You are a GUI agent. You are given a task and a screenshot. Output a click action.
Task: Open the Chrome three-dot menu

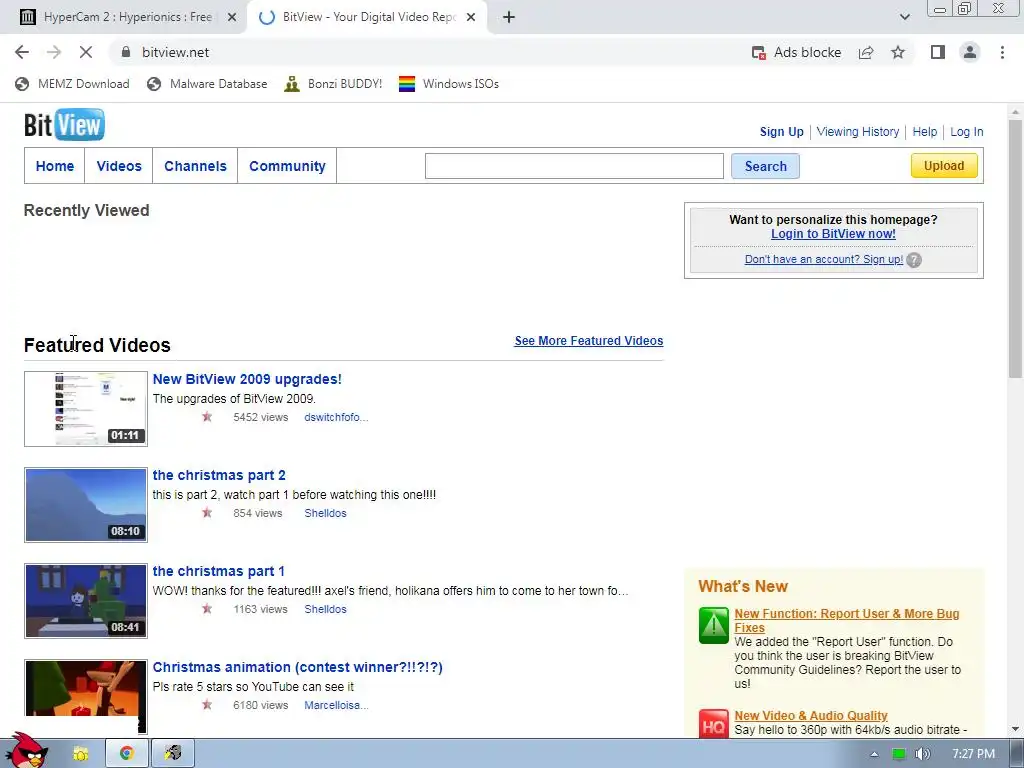[x=1002, y=52]
